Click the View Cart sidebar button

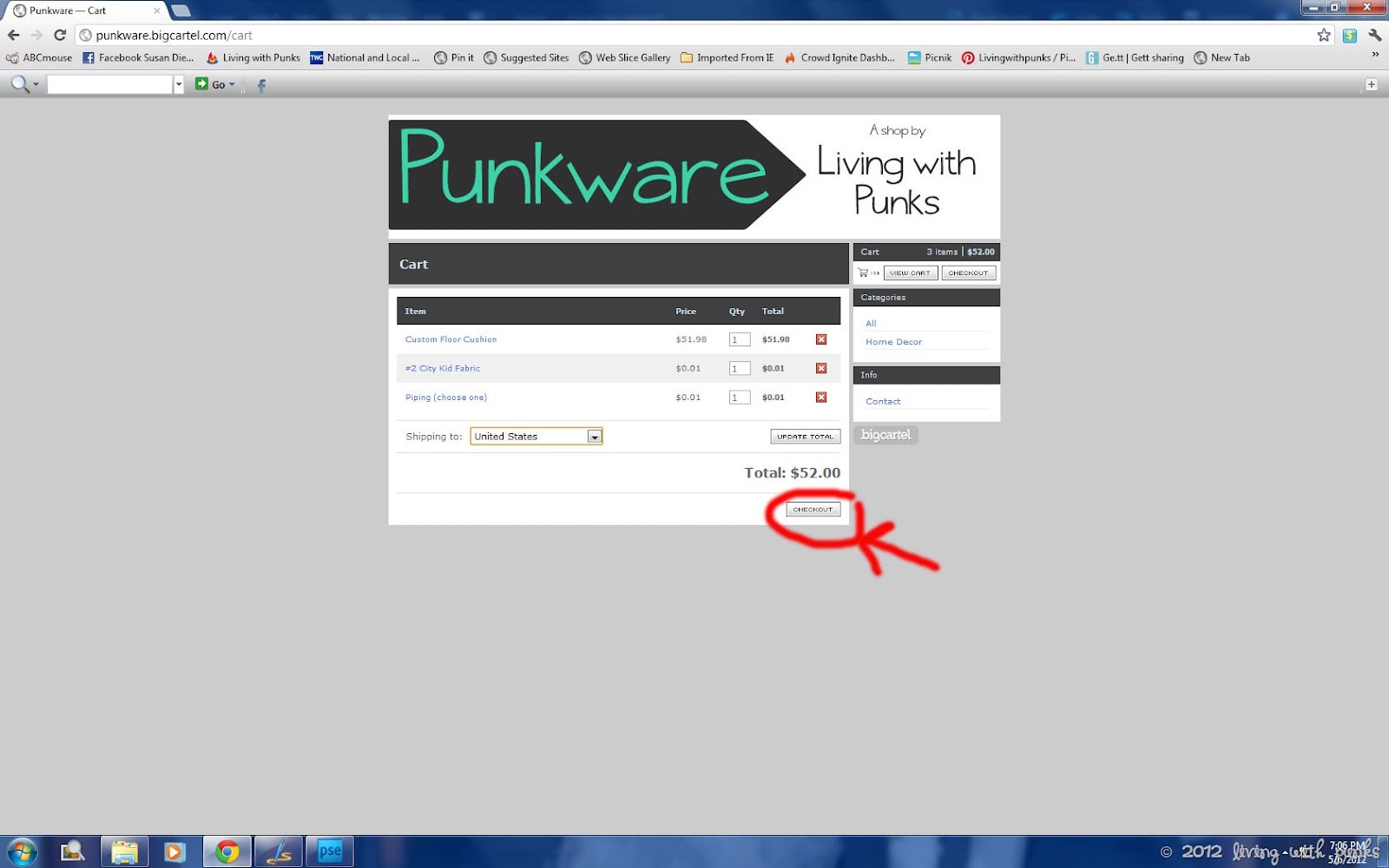(x=911, y=273)
